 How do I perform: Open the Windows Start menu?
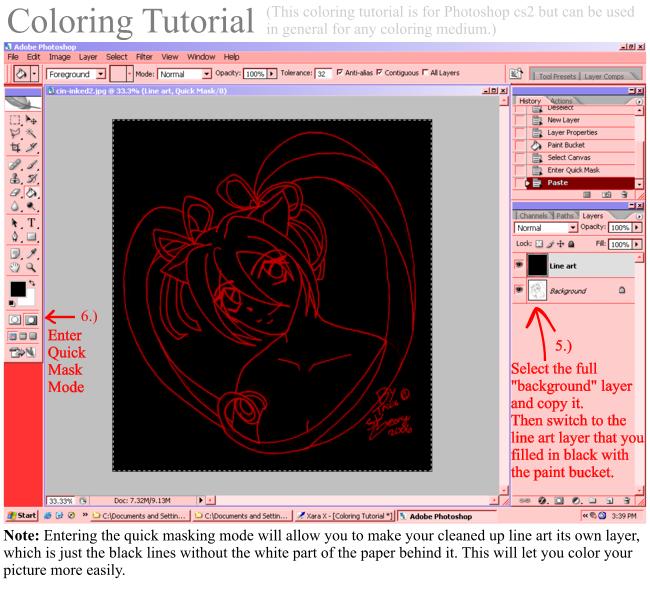pos(22,516)
